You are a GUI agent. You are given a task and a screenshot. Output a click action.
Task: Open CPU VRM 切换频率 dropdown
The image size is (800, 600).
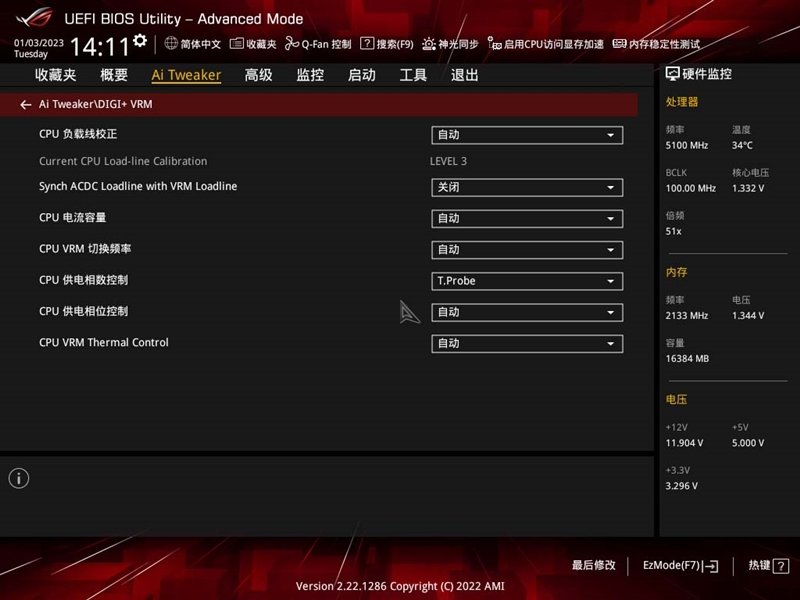click(x=527, y=250)
